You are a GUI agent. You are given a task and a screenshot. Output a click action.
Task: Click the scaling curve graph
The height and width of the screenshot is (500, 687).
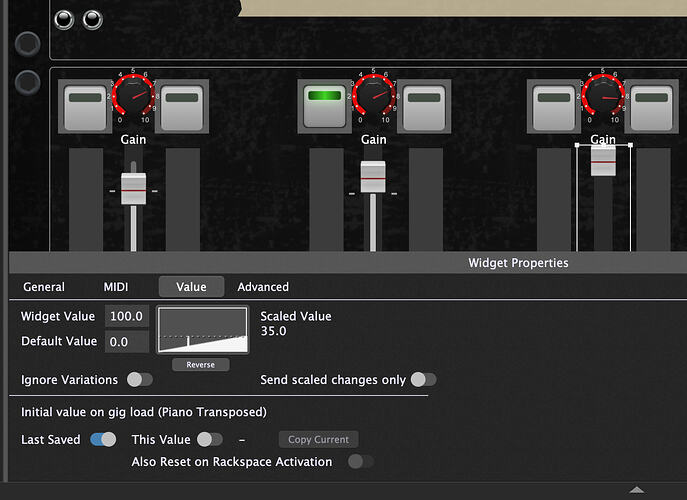[x=203, y=330]
